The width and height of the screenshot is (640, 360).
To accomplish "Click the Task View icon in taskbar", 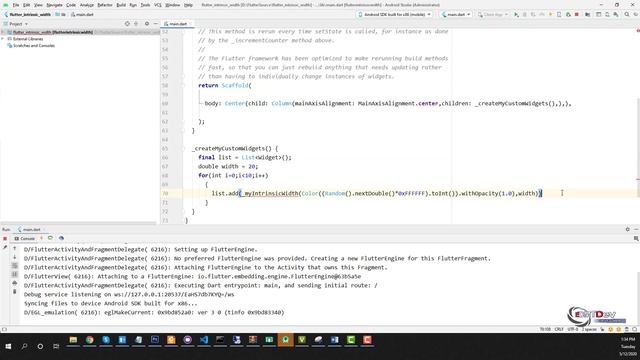I will tap(56, 347).
